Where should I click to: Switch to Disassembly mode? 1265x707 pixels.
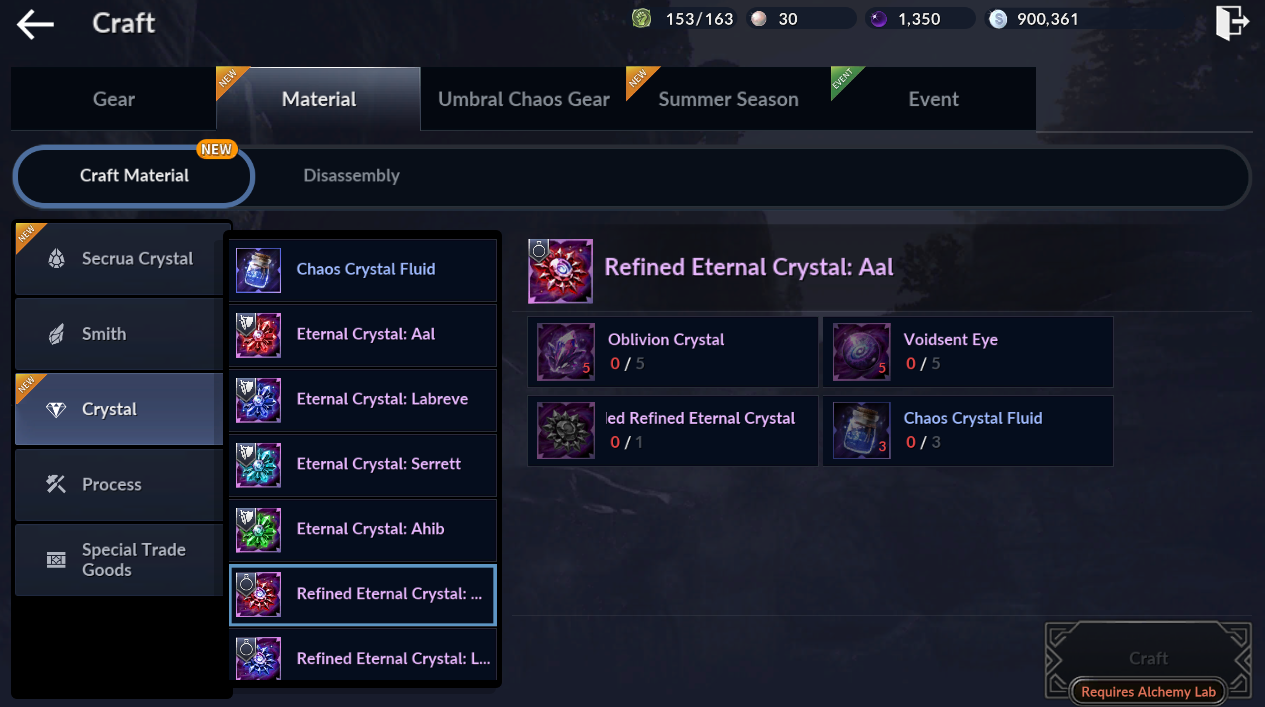(x=352, y=176)
